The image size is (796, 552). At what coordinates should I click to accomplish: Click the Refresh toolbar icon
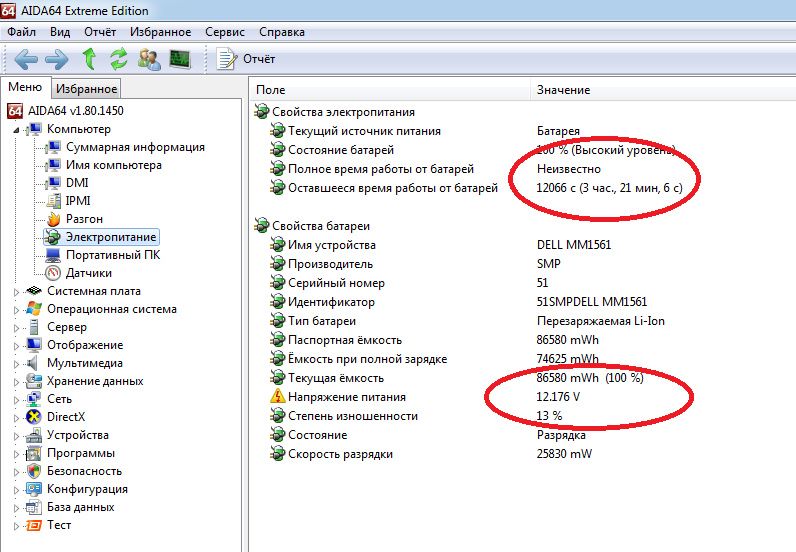119,59
